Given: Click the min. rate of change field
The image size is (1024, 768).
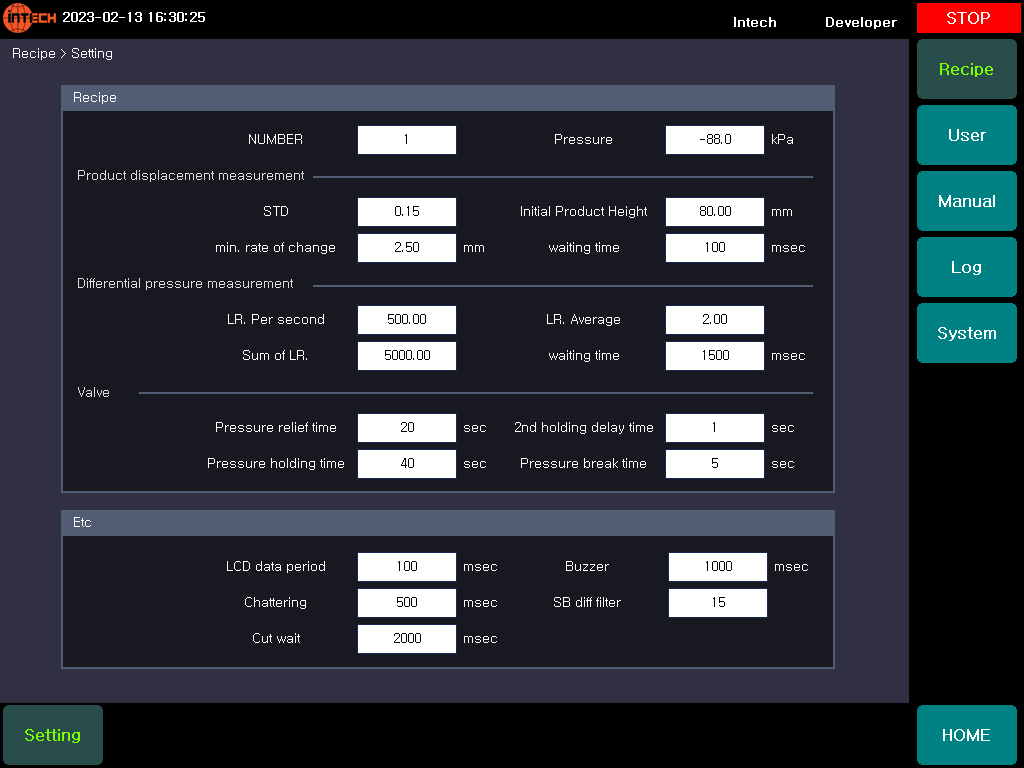Looking at the screenshot, I should coord(406,248).
